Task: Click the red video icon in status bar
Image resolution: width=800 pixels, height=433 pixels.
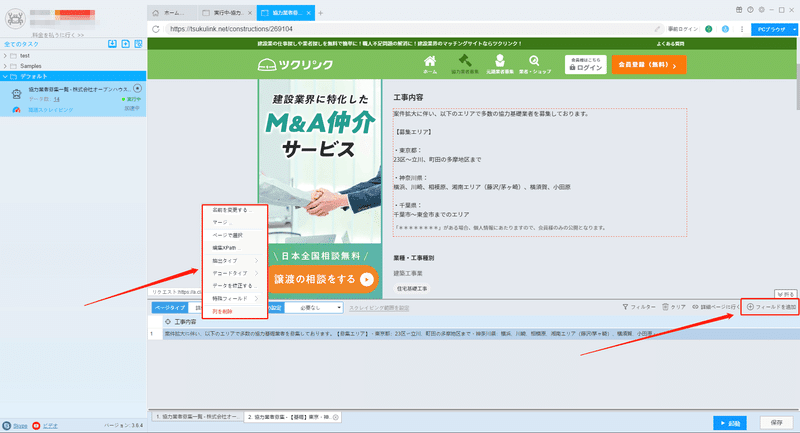Action: click(36, 425)
